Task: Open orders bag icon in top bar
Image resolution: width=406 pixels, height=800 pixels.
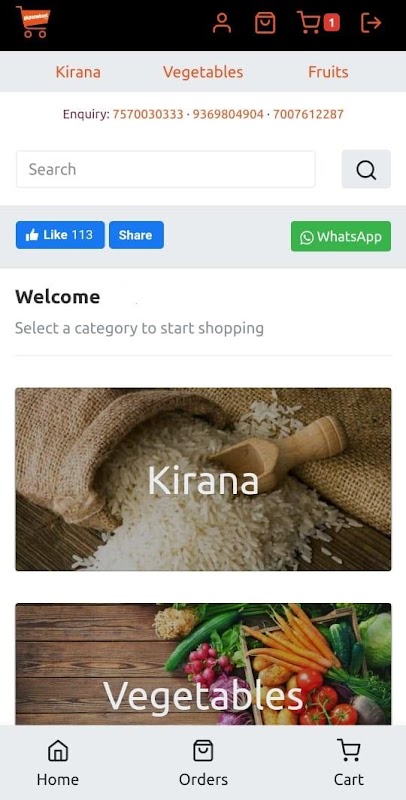Action: point(265,23)
